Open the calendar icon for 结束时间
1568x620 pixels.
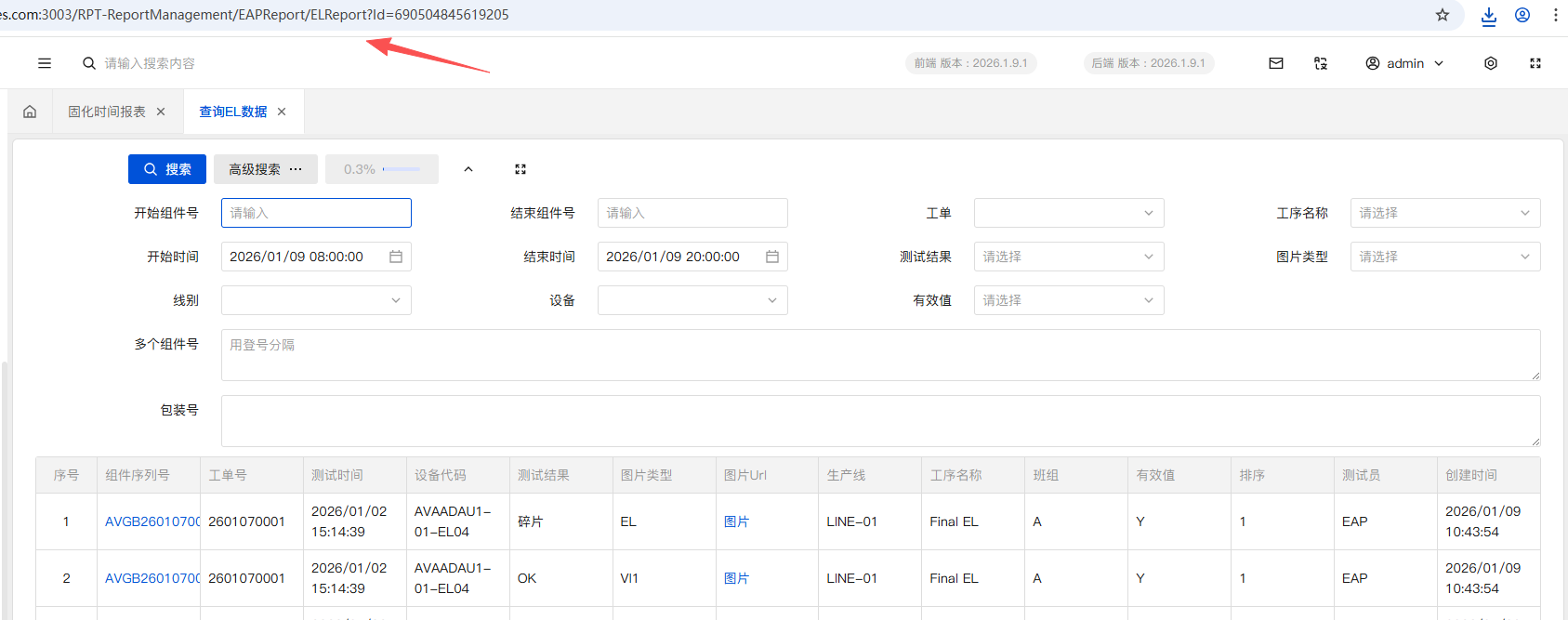click(772, 257)
